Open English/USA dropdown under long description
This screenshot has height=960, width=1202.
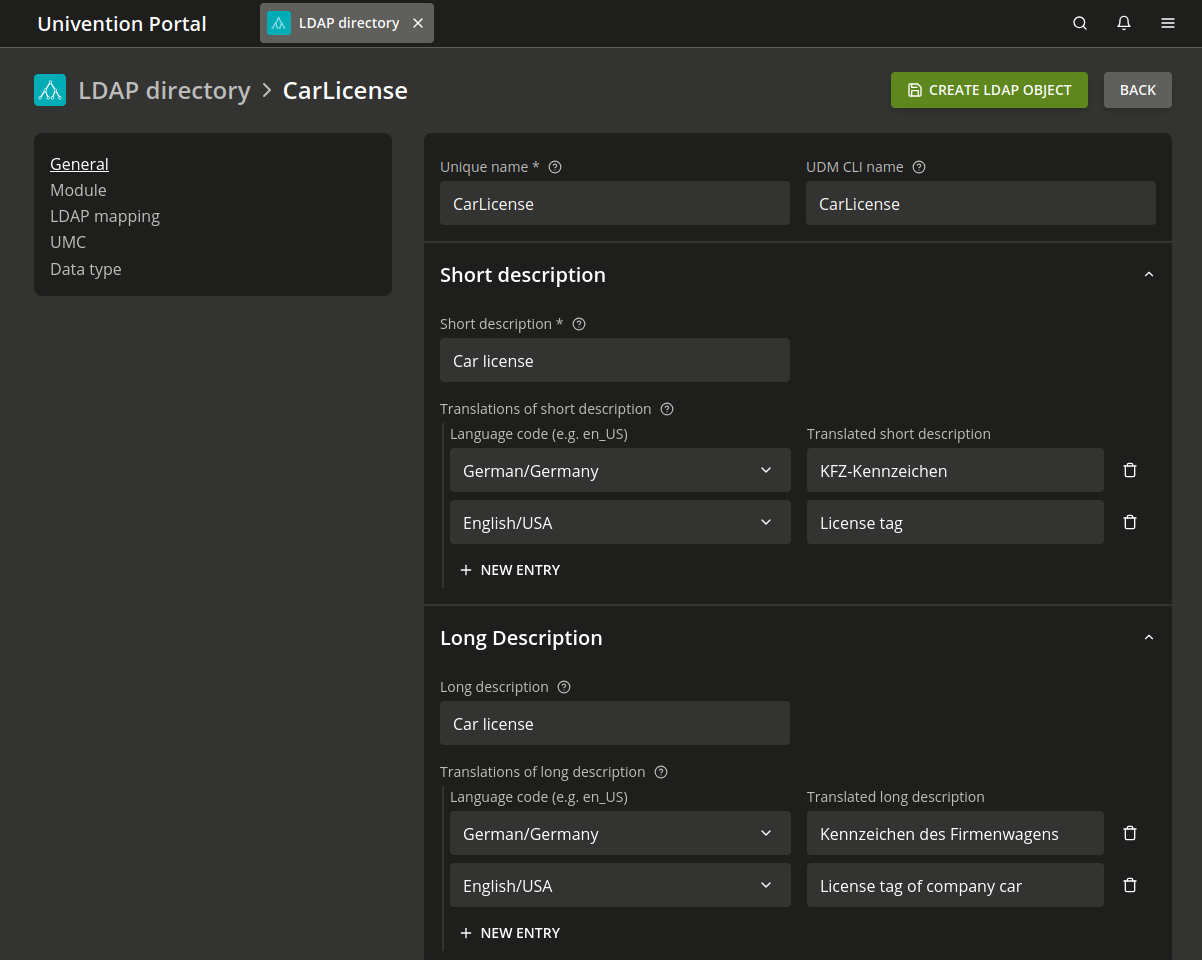click(x=620, y=885)
